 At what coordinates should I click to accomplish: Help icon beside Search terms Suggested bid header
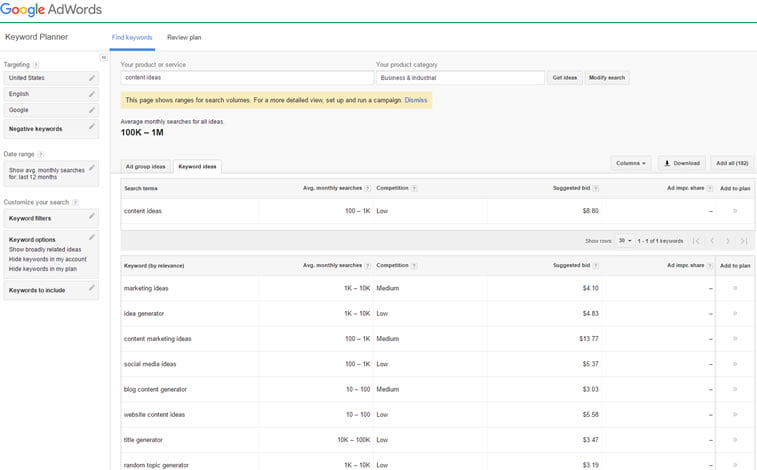[595, 188]
